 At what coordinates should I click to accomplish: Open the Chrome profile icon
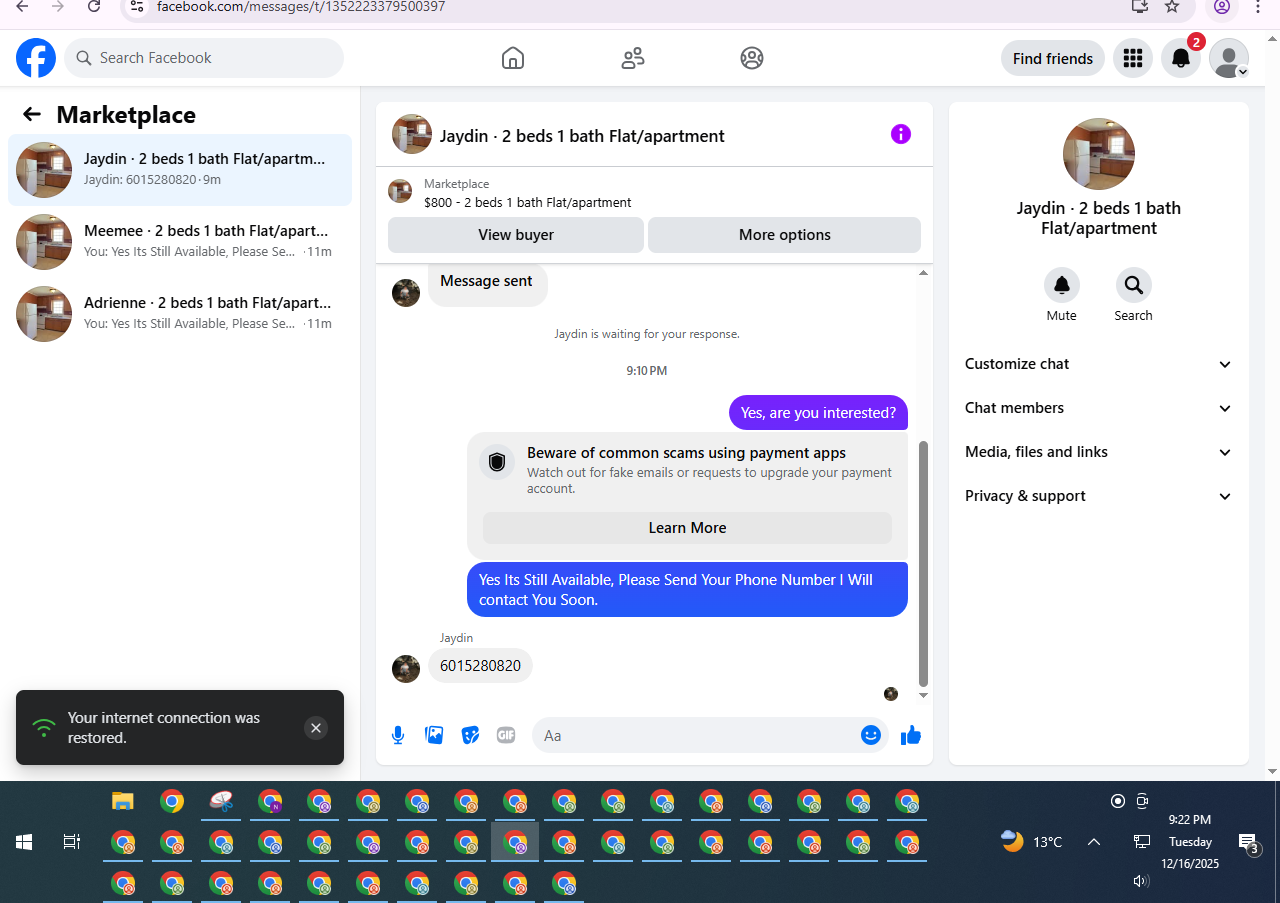[1221, 6]
